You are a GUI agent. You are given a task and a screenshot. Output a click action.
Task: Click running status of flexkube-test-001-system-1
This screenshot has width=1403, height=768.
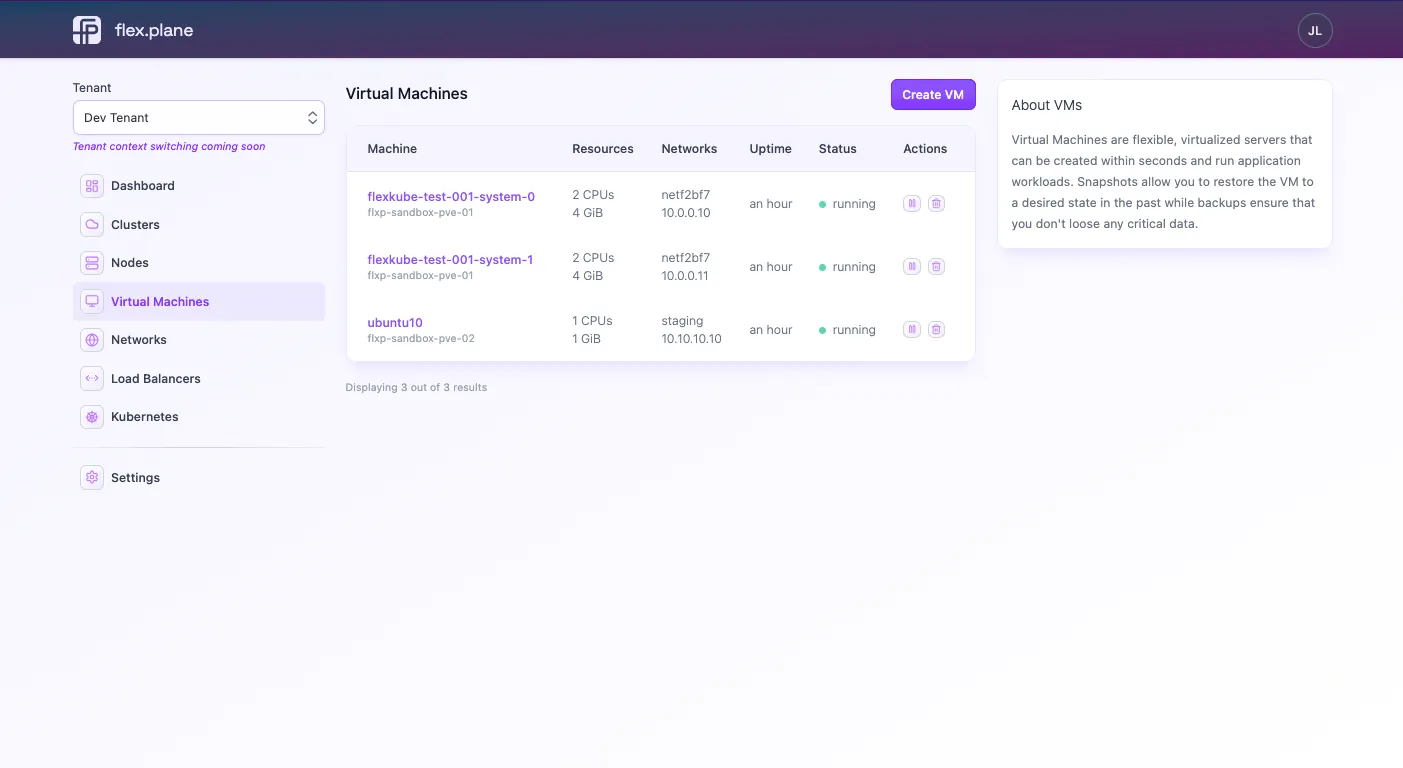click(847, 267)
